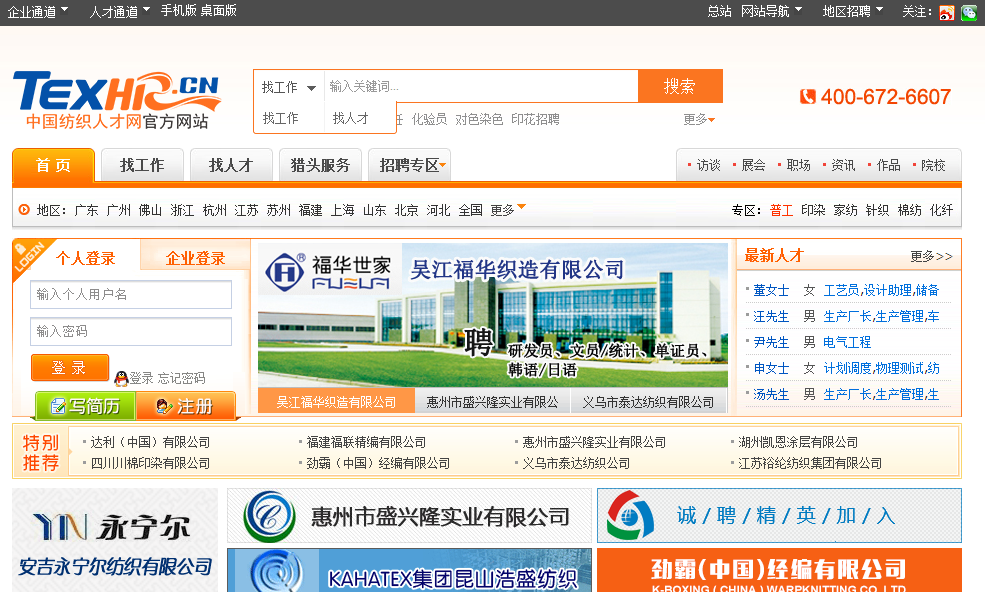Click the phone icon beside 400-672-6607
Viewport: 985px width, 592px height.
coord(807,97)
